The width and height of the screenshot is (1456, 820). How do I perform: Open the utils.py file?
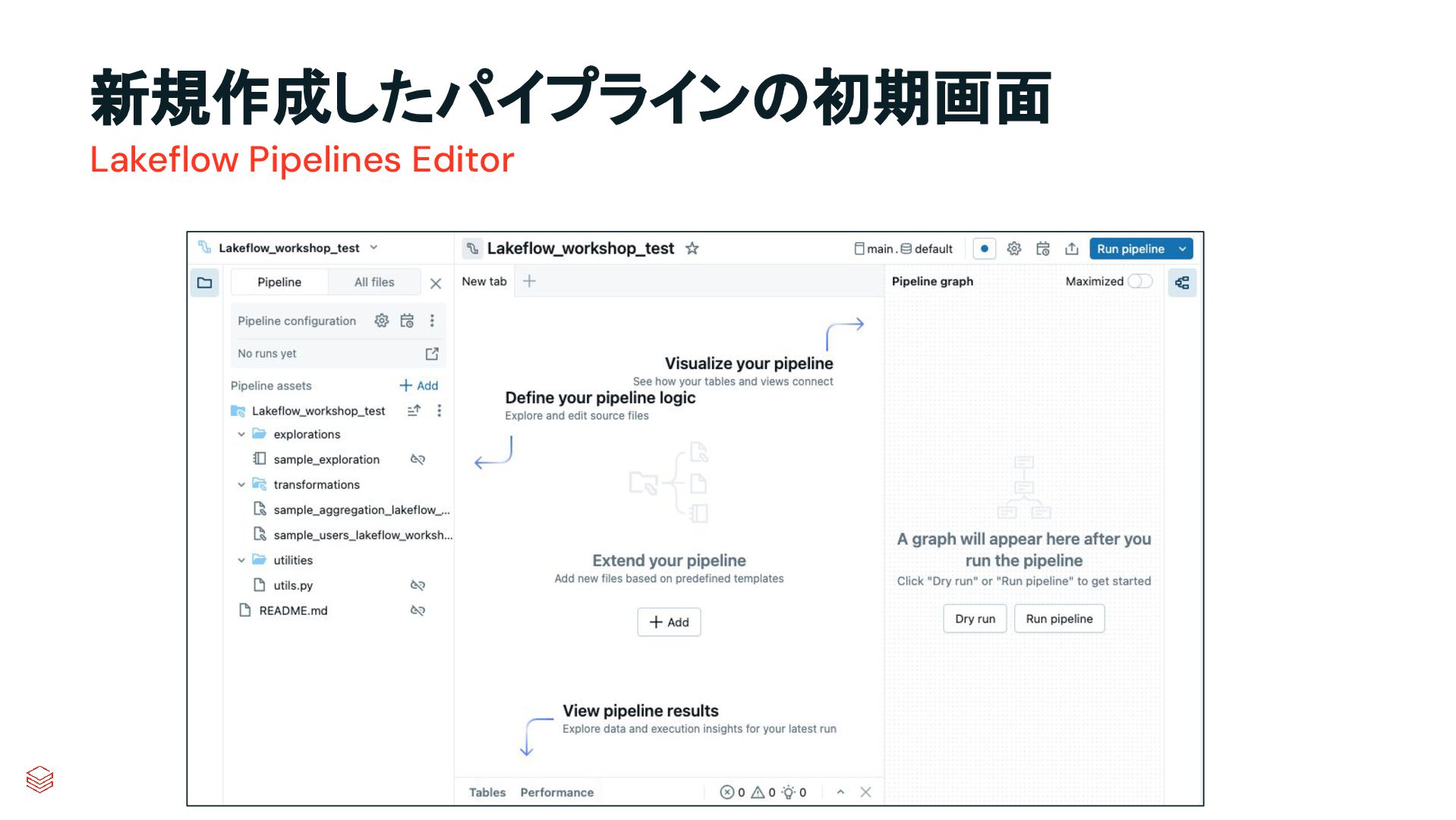coord(293,585)
